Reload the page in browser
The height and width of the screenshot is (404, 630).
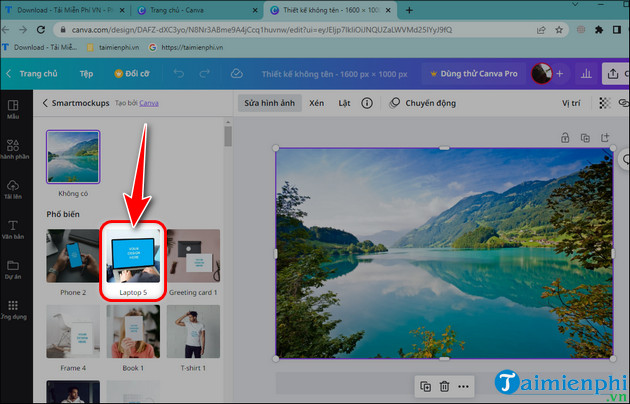(x=41, y=29)
